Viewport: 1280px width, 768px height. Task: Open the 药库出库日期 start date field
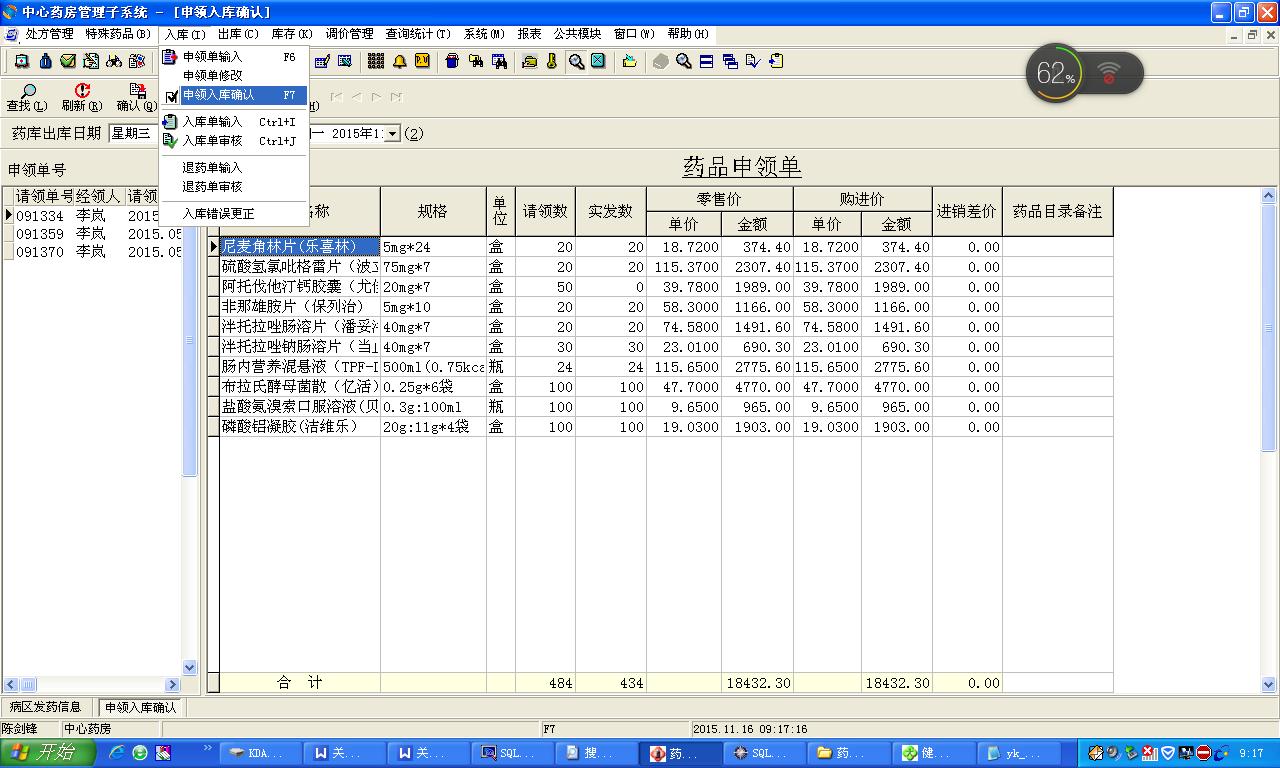[133, 133]
